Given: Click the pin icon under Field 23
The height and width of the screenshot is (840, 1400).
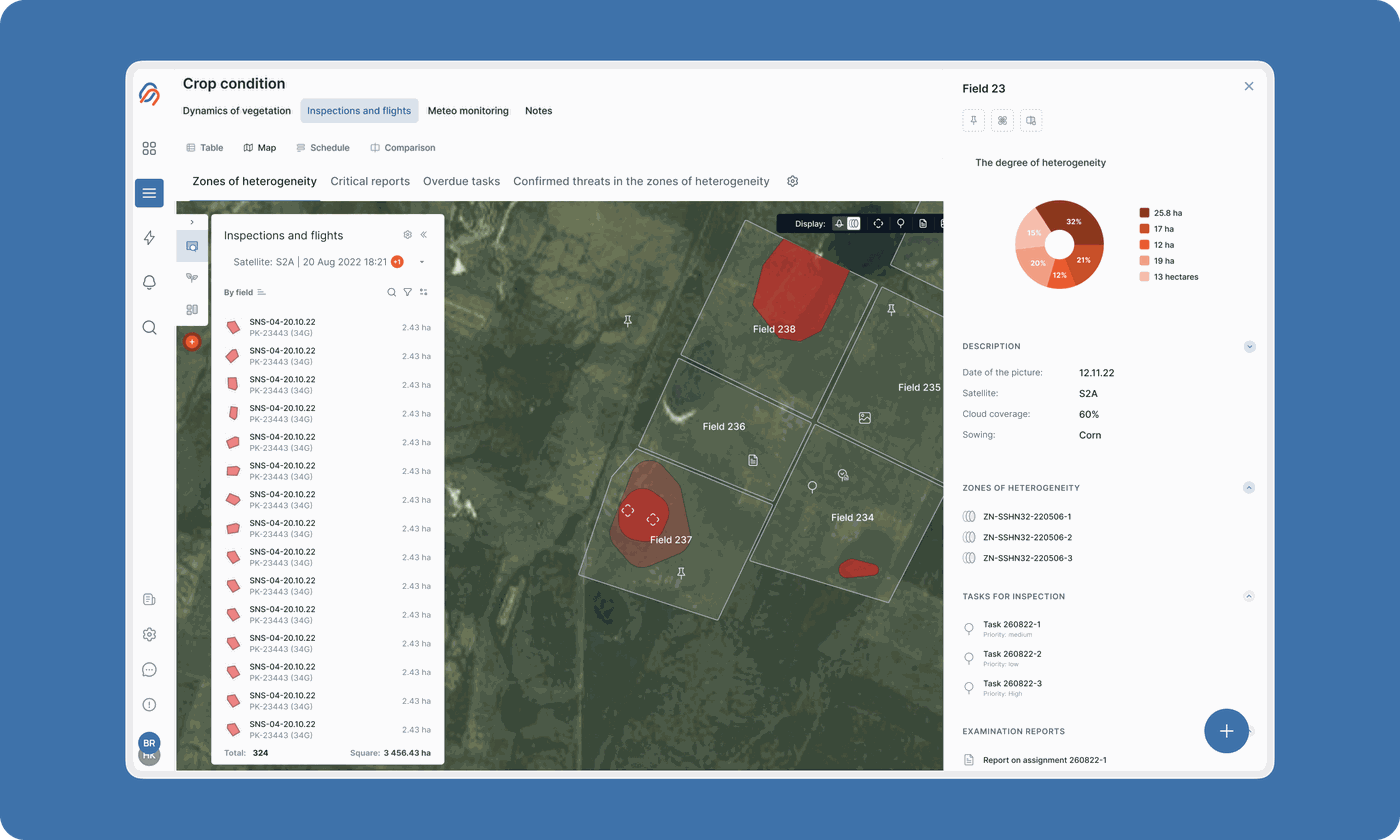Looking at the screenshot, I should 973,121.
